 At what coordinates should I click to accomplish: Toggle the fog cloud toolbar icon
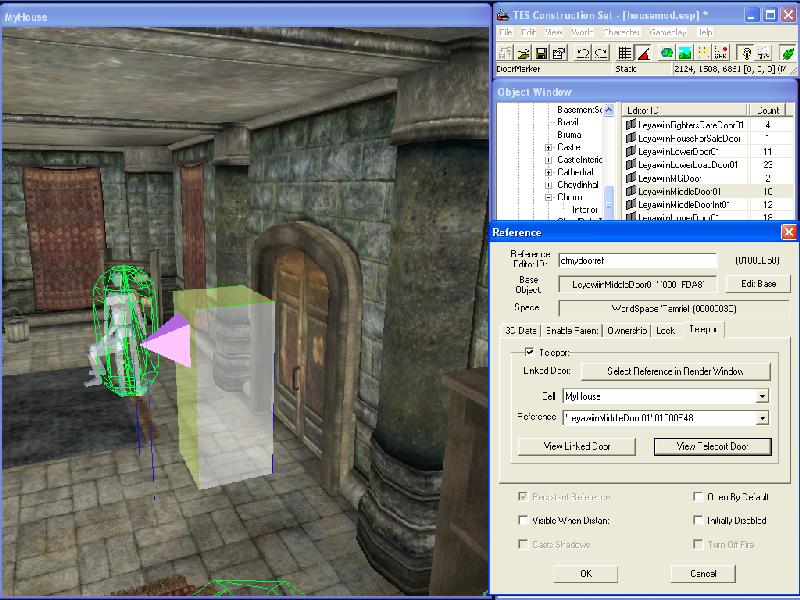[x=763, y=53]
